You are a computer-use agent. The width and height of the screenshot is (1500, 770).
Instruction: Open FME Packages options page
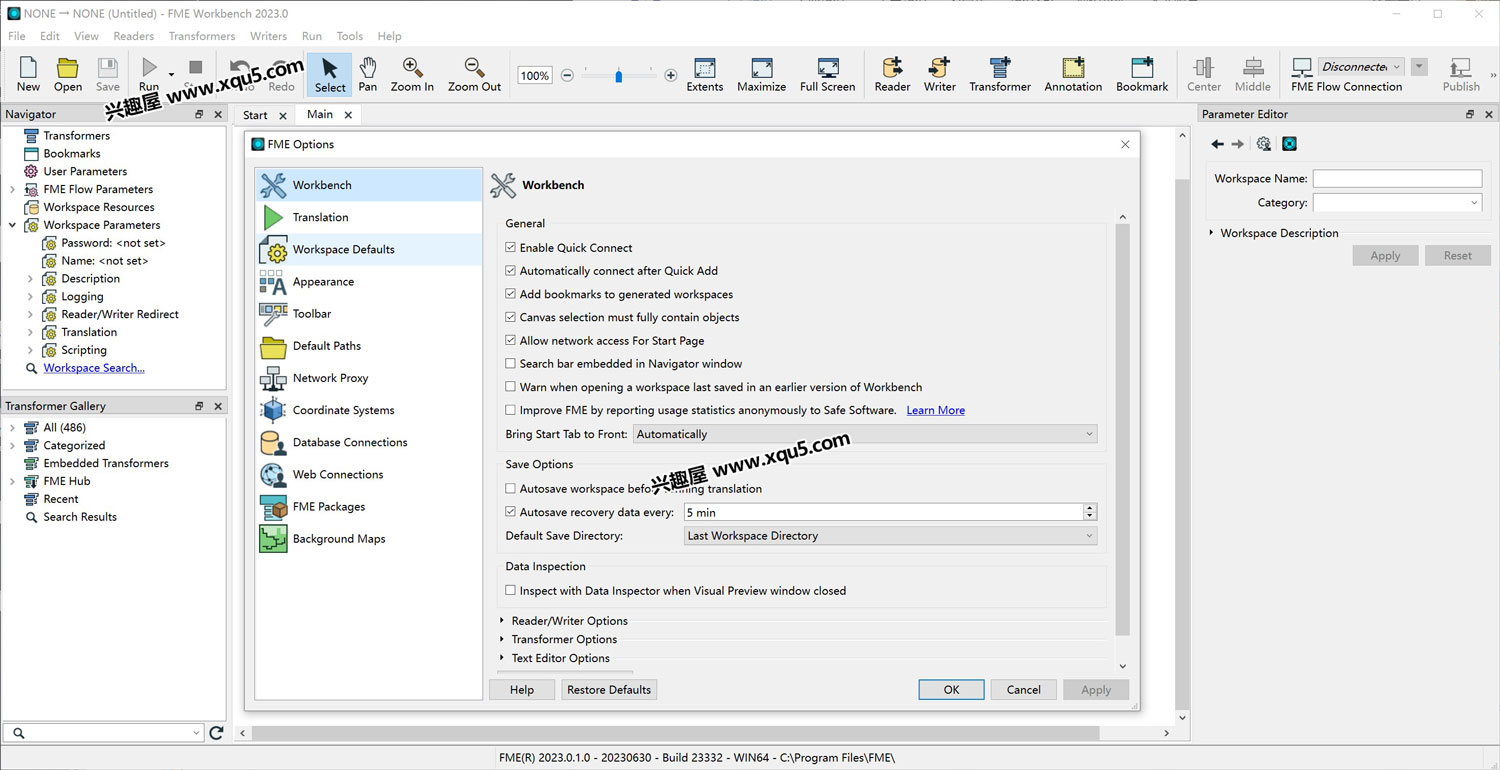pos(369,506)
